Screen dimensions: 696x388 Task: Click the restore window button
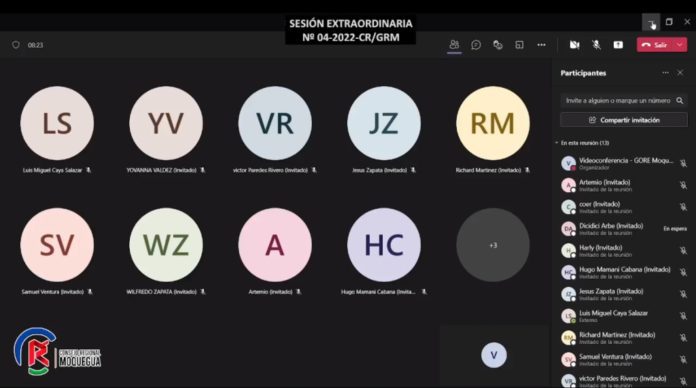coord(669,22)
